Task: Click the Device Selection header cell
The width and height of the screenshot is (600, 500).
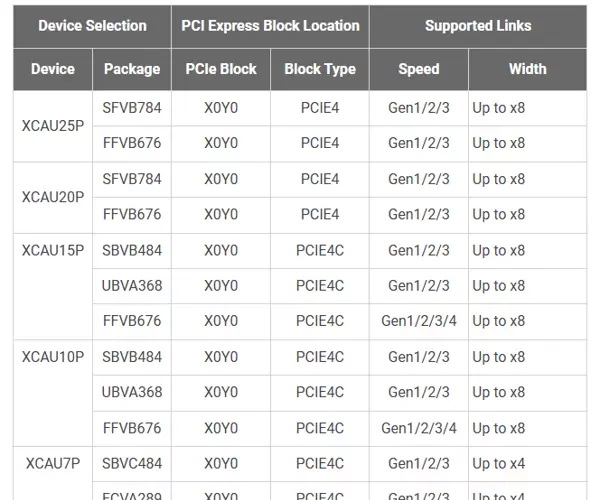Action: pos(92,26)
